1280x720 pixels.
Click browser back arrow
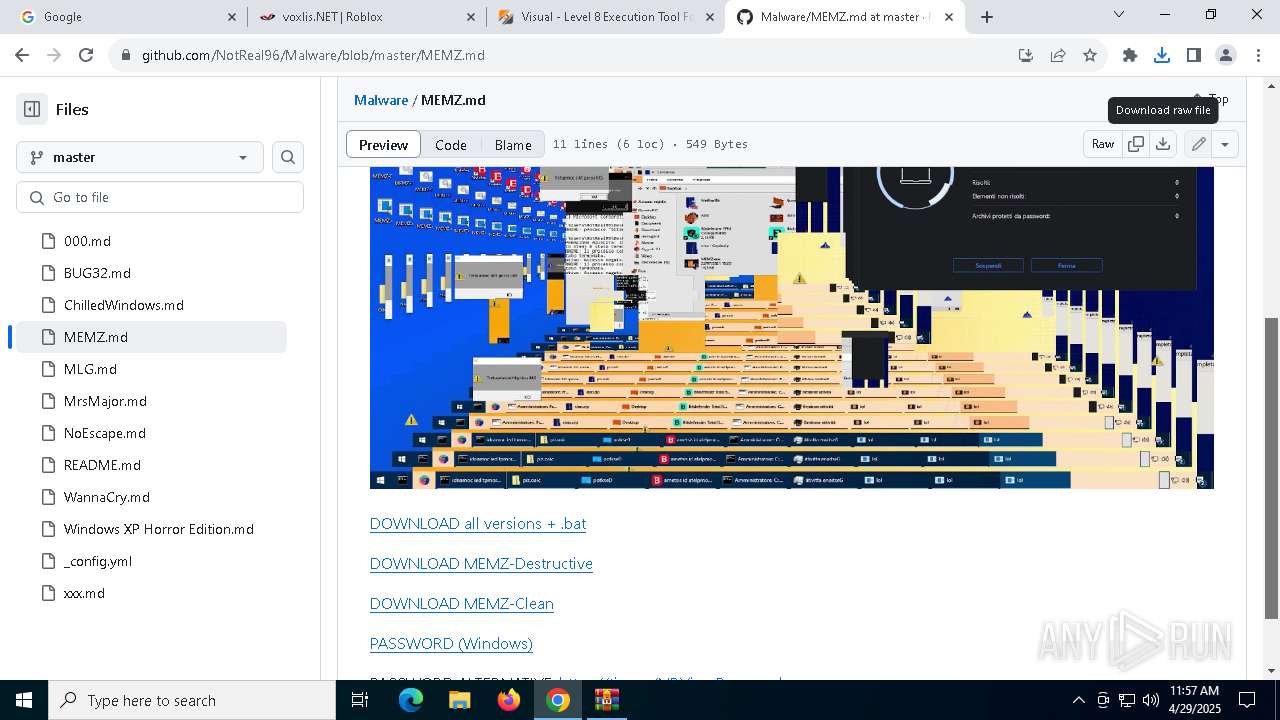tap(22, 55)
